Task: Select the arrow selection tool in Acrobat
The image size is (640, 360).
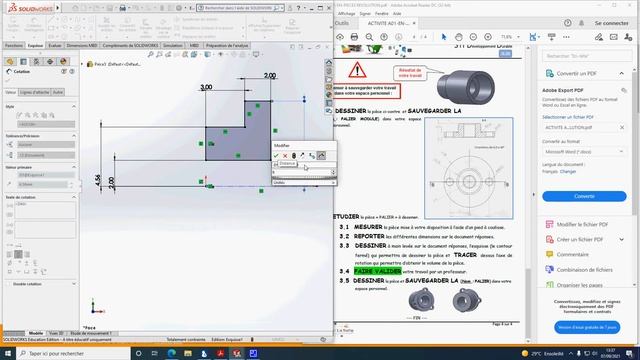Action: coord(444,37)
